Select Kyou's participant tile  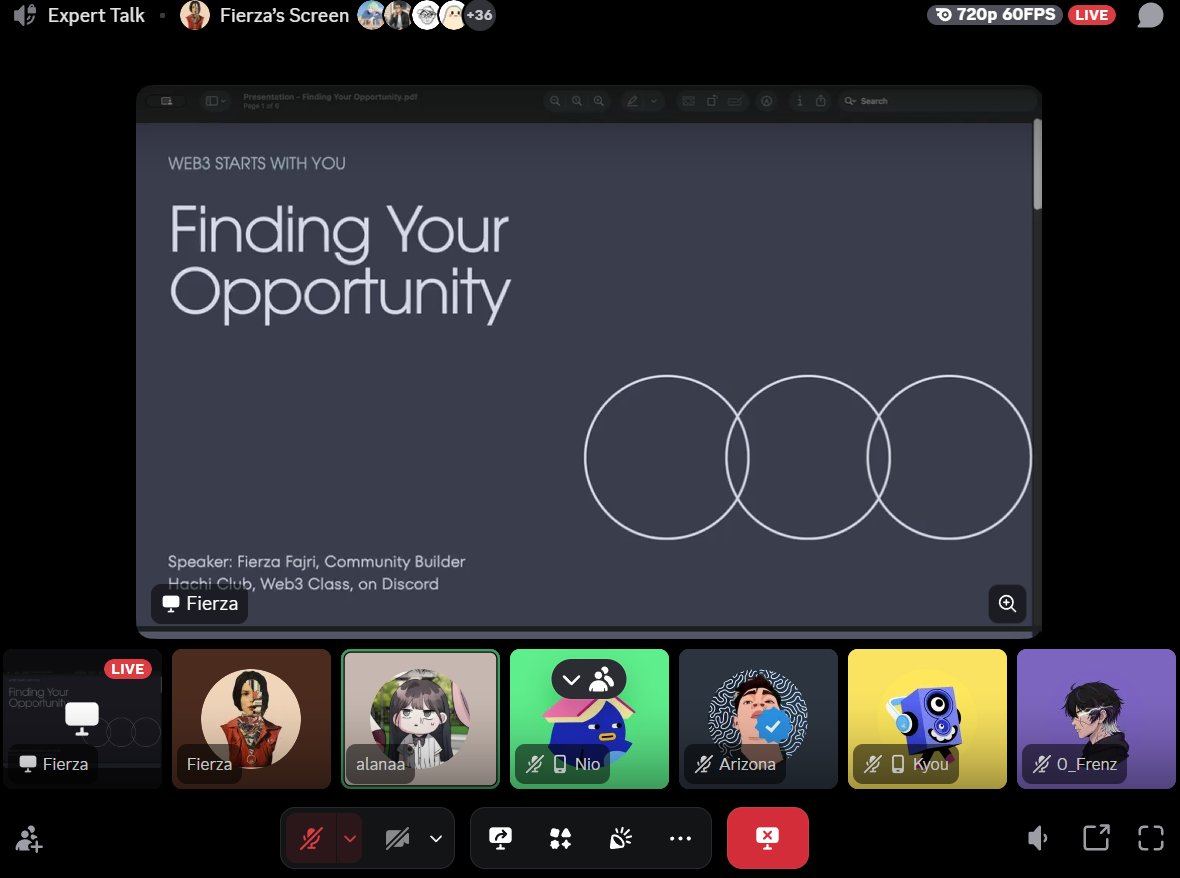927,719
